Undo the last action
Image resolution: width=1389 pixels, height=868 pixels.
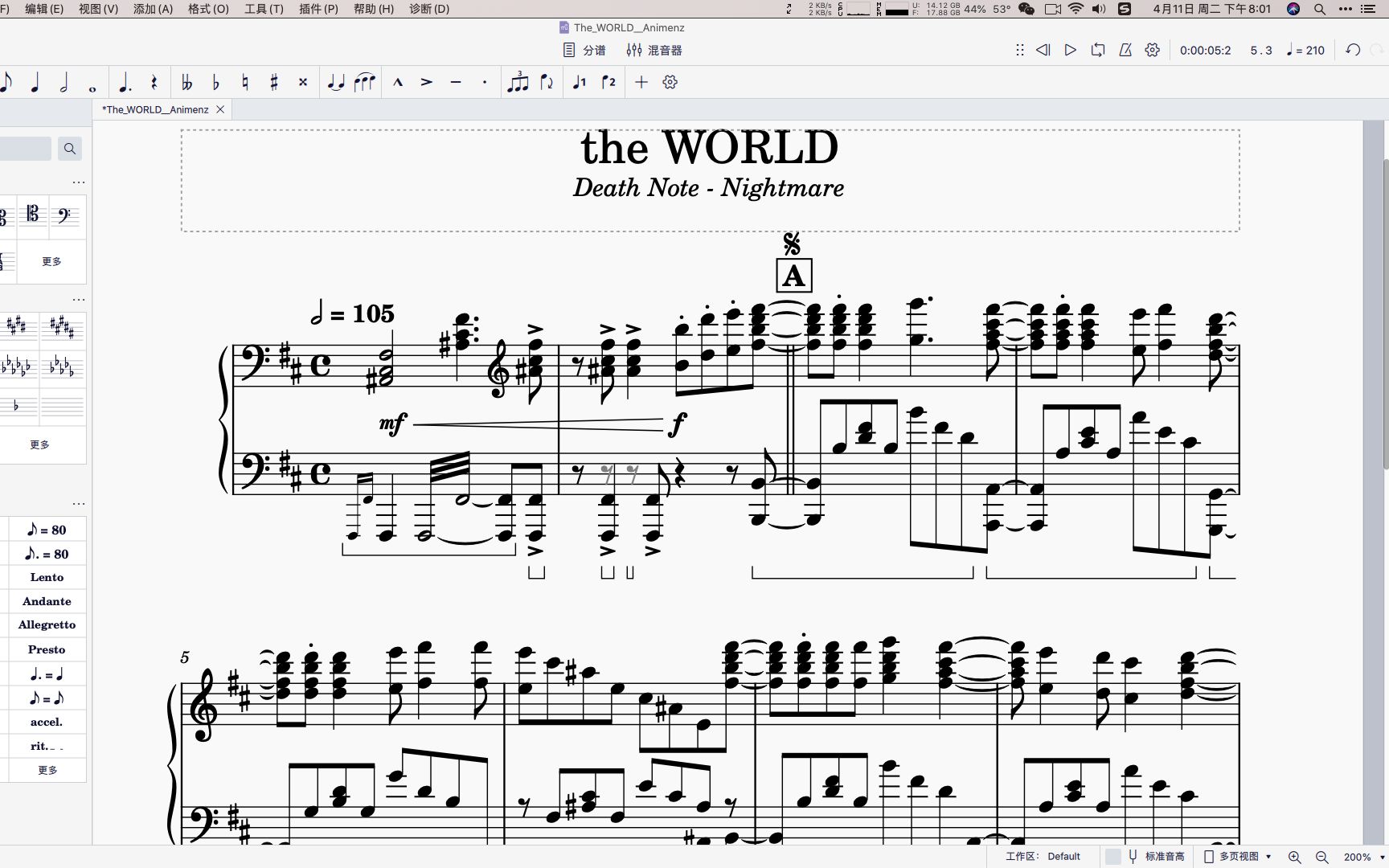click(x=1354, y=50)
